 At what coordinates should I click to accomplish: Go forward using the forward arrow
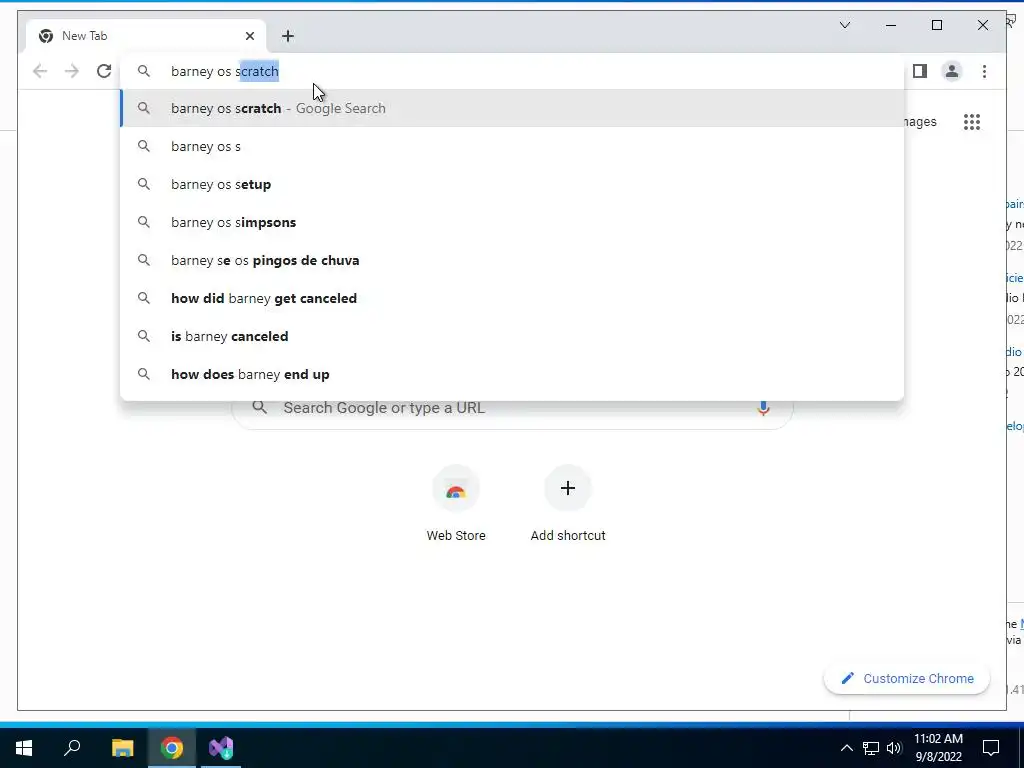(72, 71)
